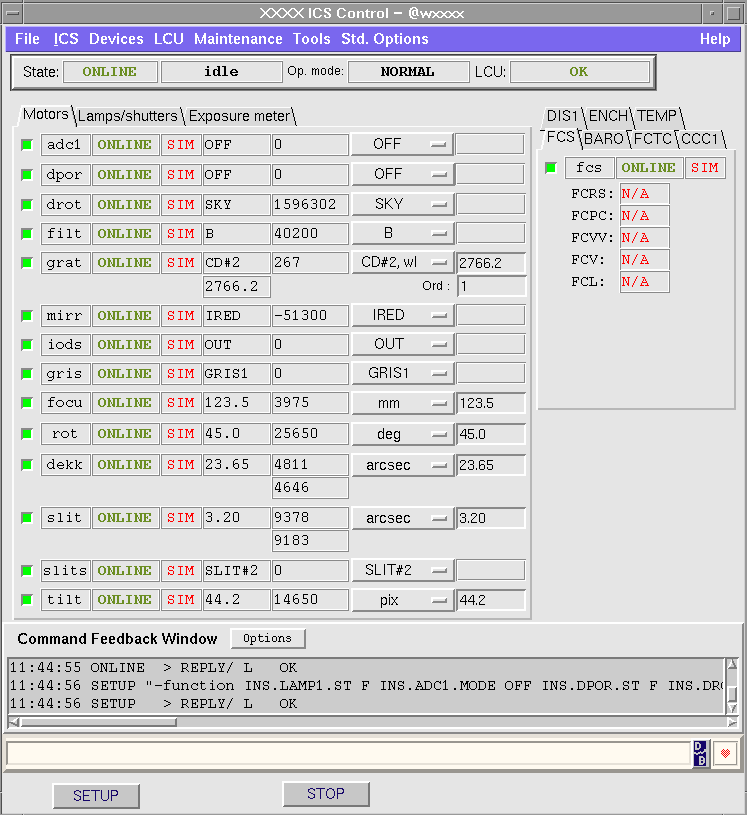This screenshot has width=747, height=815.
Task: Switch to the TEMP tab
Action: pyautogui.click(x=657, y=116)
